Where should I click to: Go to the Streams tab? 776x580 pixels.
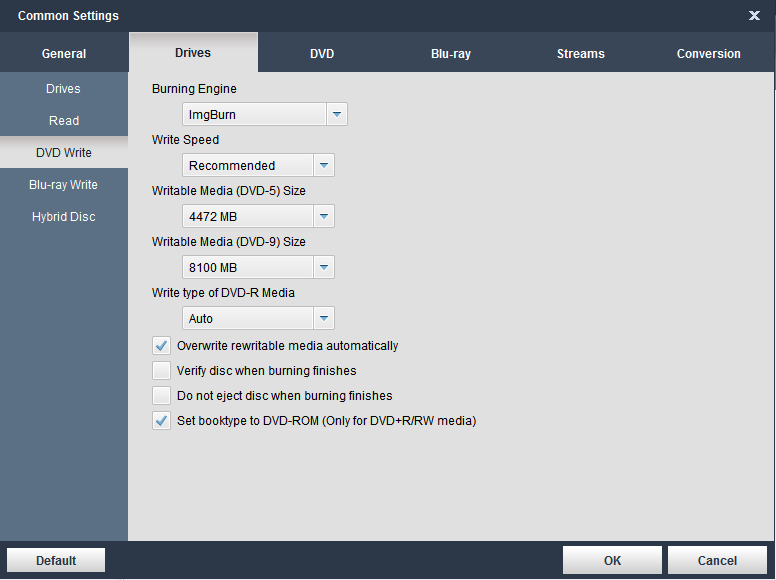[x=581, y=53]
